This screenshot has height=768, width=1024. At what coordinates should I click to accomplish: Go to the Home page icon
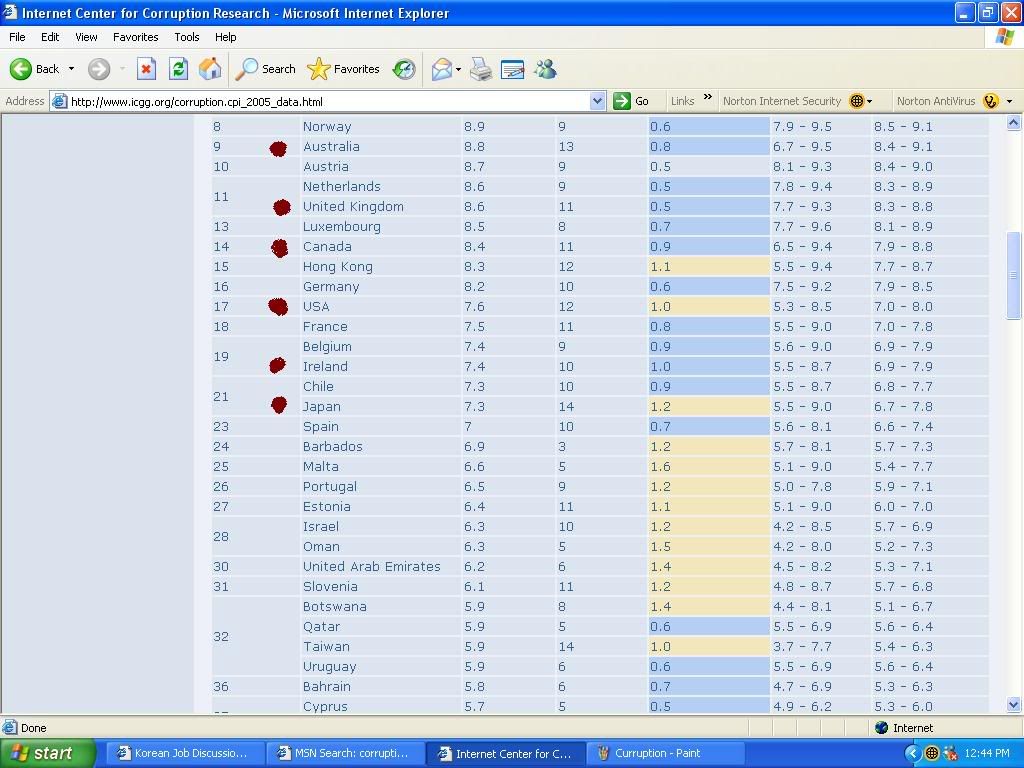210,69
